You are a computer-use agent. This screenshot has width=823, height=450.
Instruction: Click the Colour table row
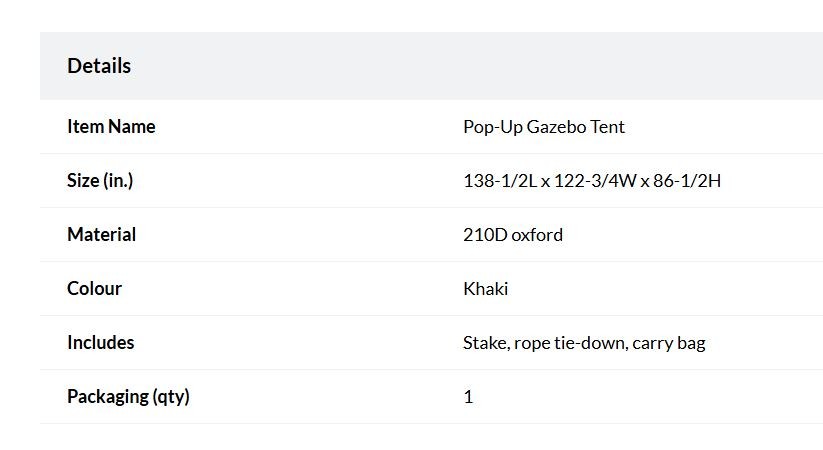(431, 289)
